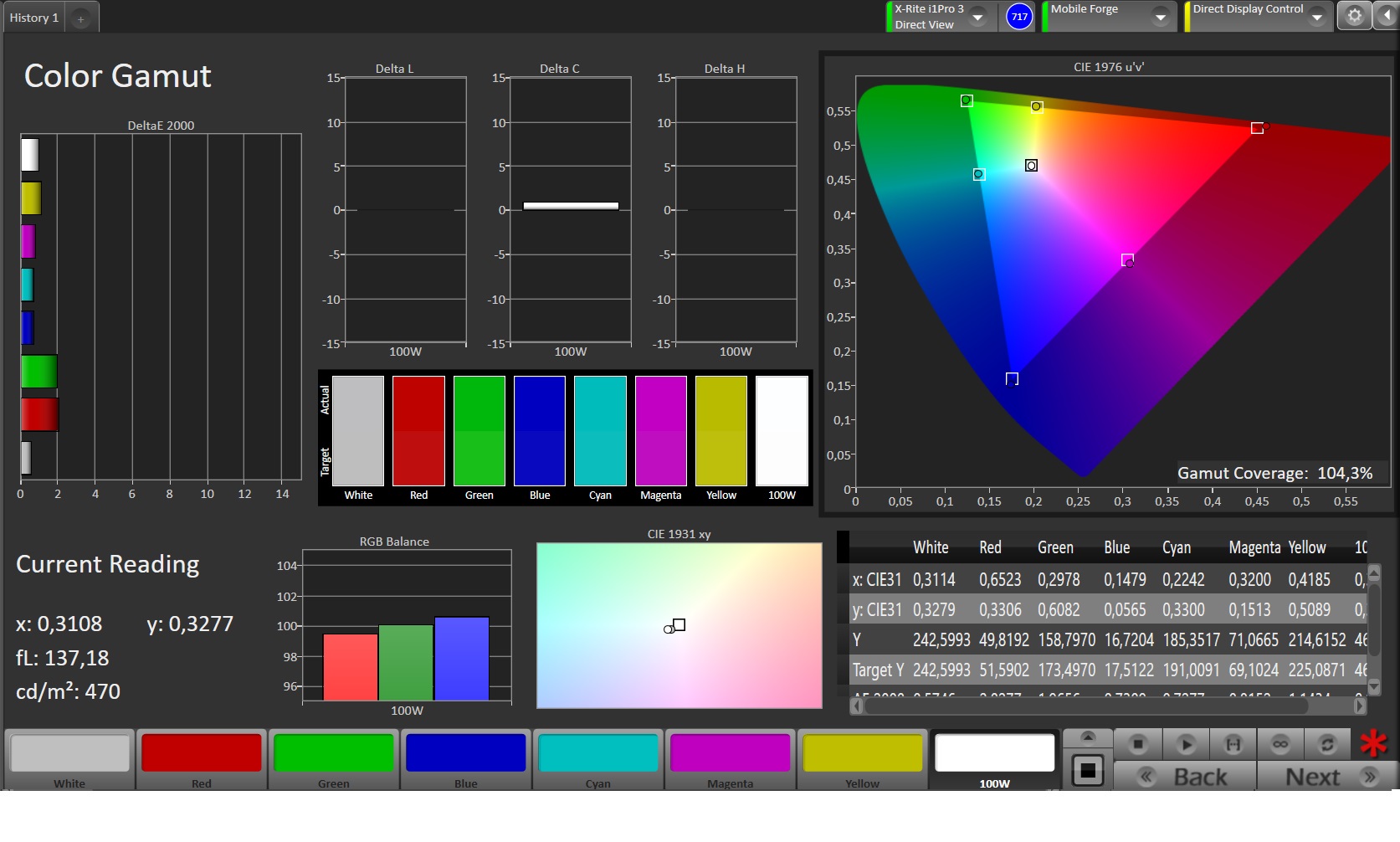Click the White Actual/Target comparison swatch

(358, 430)
